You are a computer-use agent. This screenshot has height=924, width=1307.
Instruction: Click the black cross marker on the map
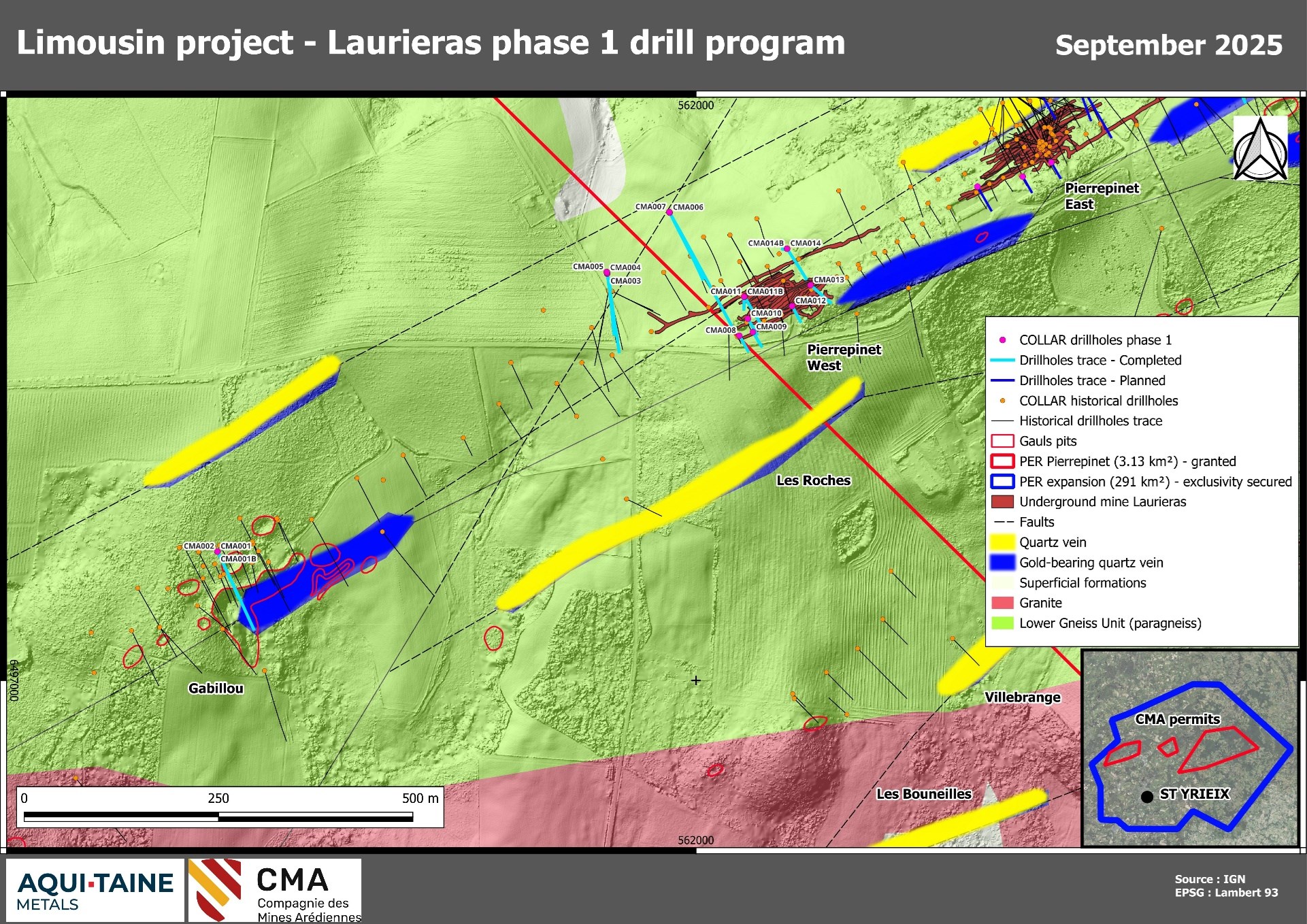[x=695, y=680]
